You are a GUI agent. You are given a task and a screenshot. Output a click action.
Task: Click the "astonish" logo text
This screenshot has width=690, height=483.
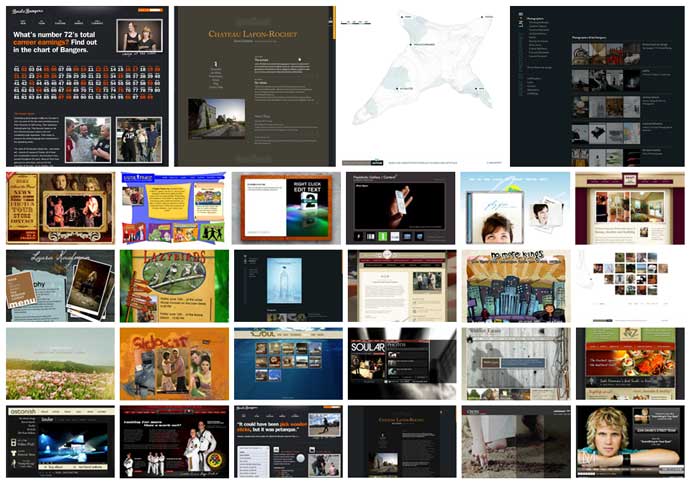(x=22, y=411)
